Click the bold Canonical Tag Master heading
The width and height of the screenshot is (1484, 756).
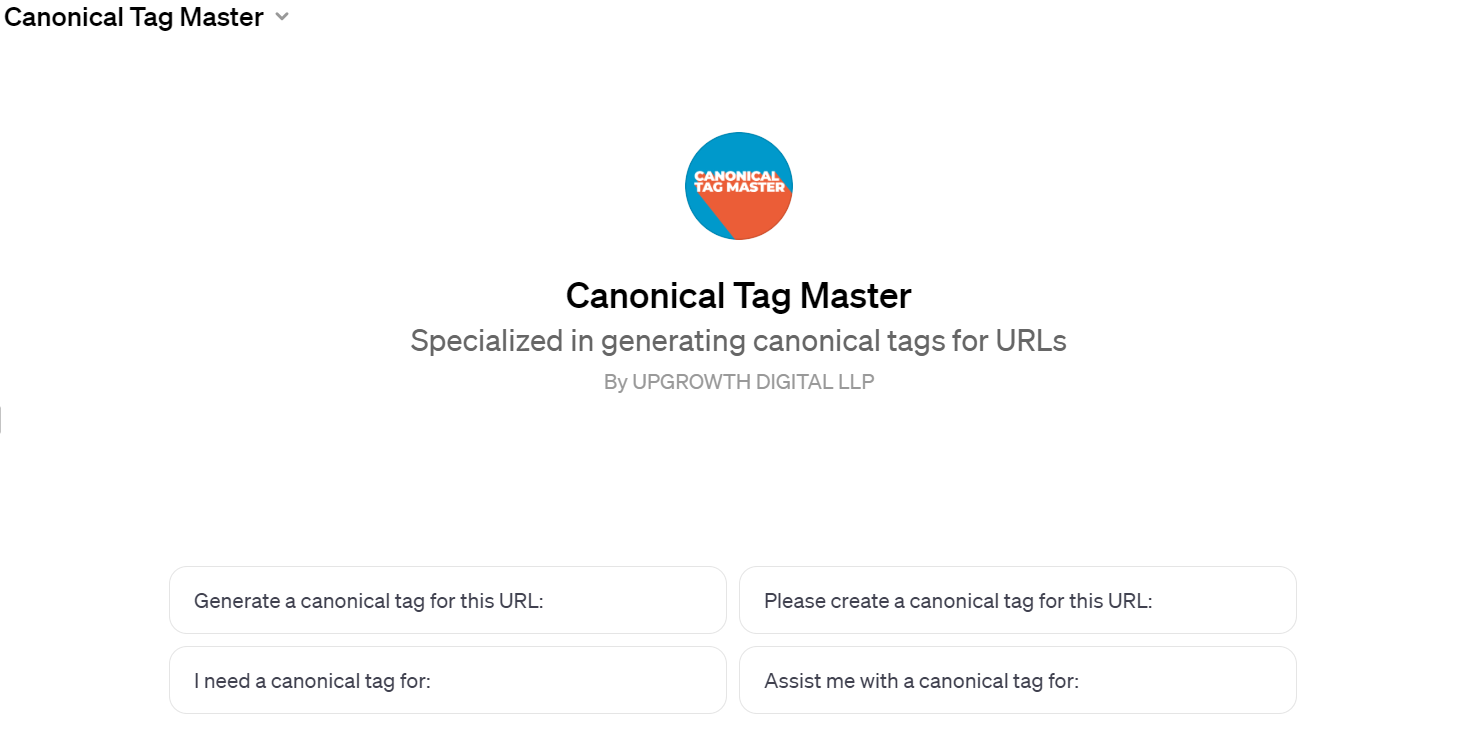point(739,296)
